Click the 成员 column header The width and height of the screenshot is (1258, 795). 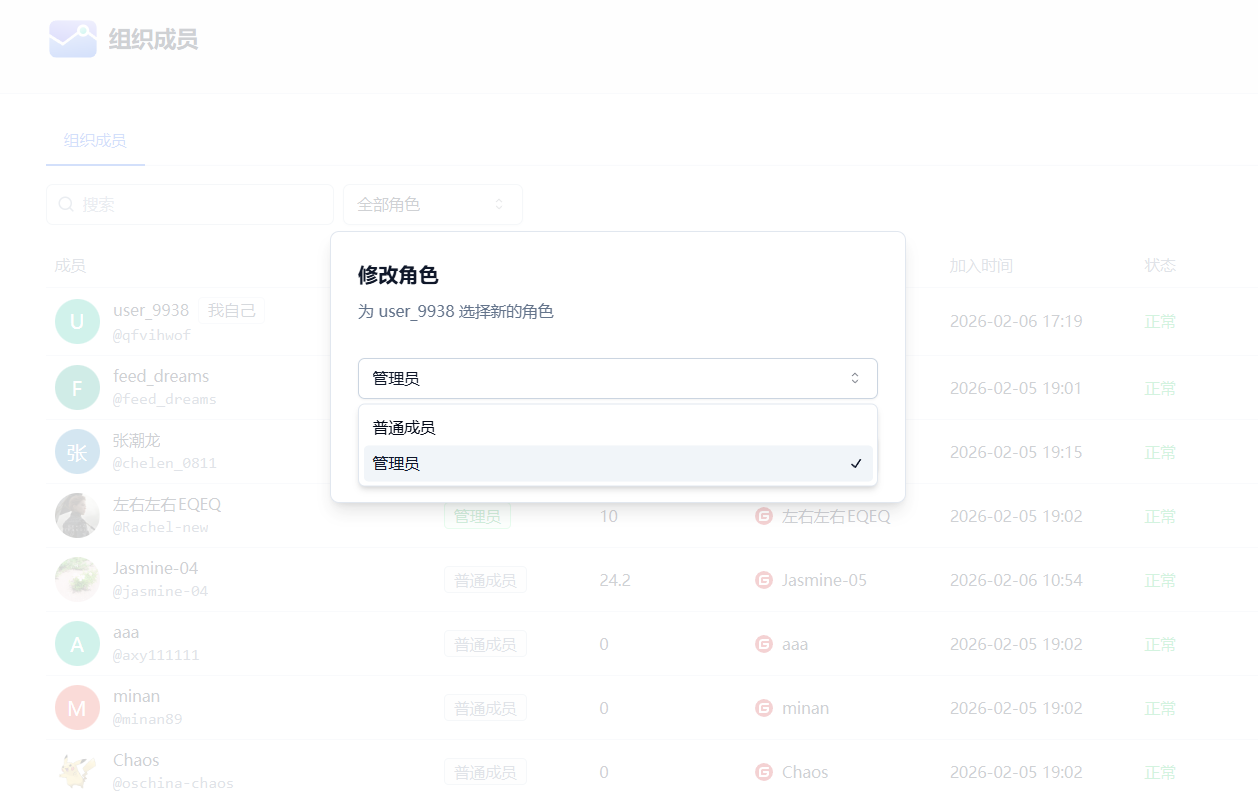point(70,265)
